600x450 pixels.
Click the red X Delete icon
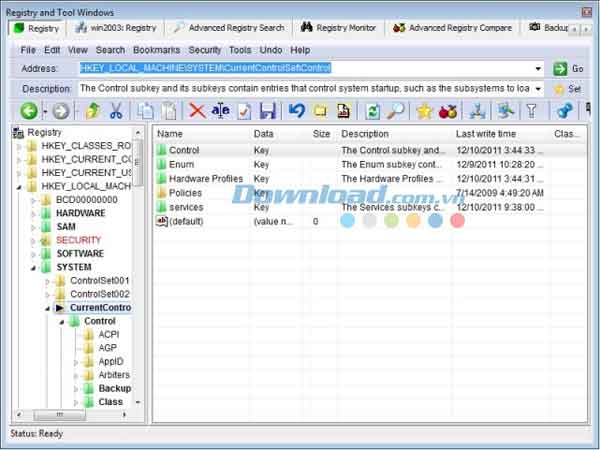197,111
